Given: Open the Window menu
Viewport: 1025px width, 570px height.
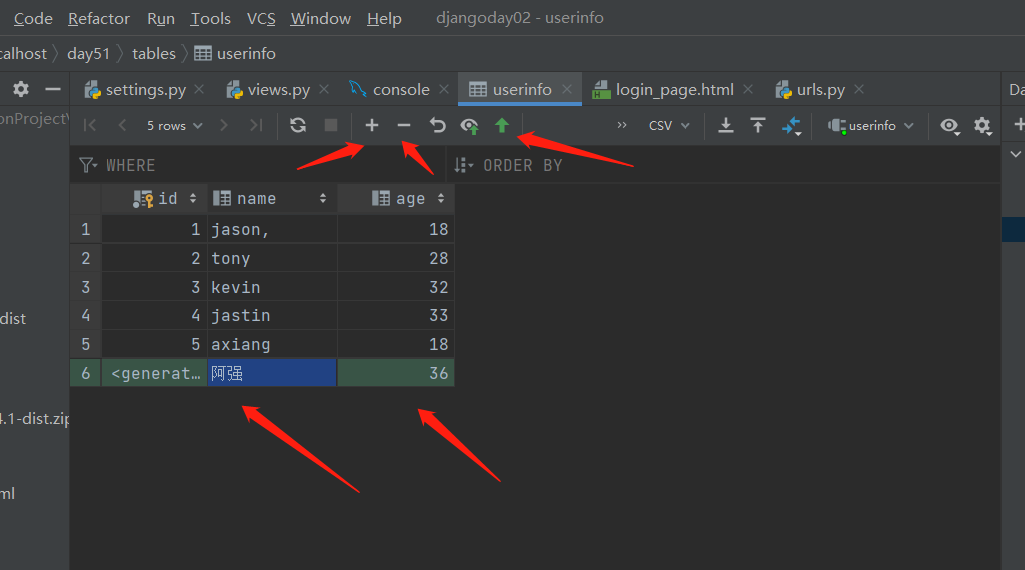Looking at the screenshot, I should [320, 18].
